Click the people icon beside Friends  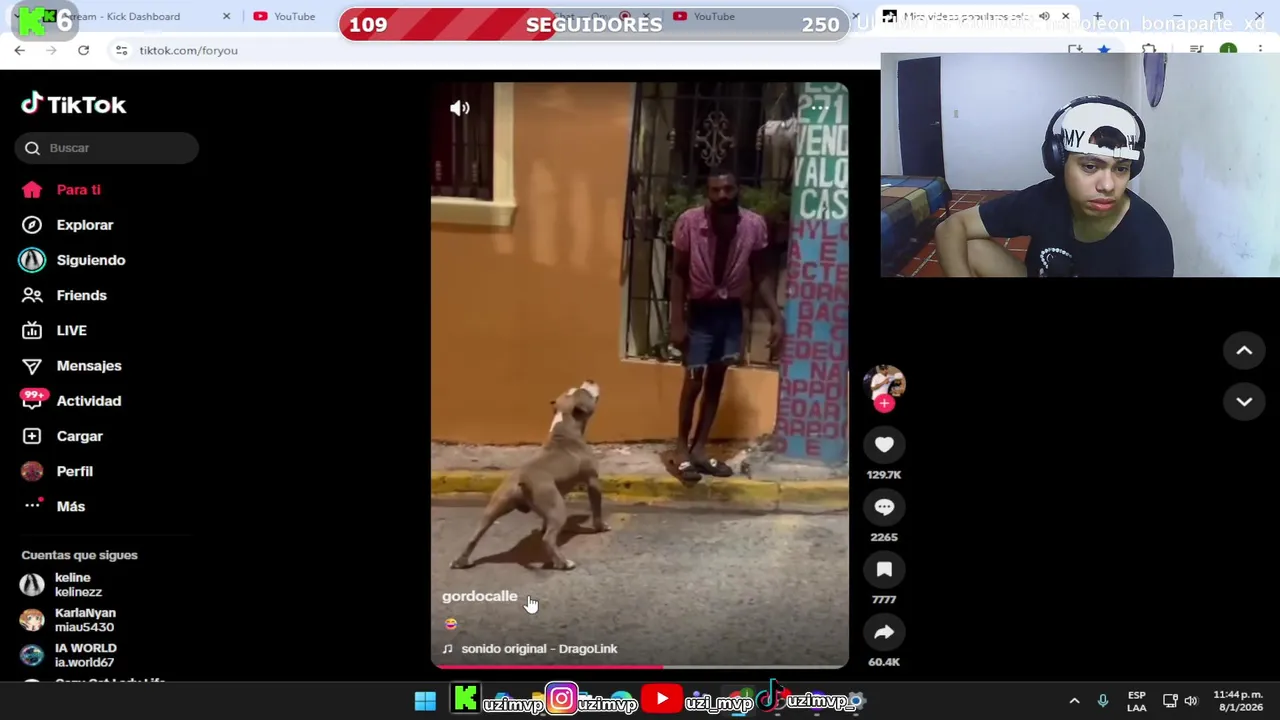click(x=32, y=295)
